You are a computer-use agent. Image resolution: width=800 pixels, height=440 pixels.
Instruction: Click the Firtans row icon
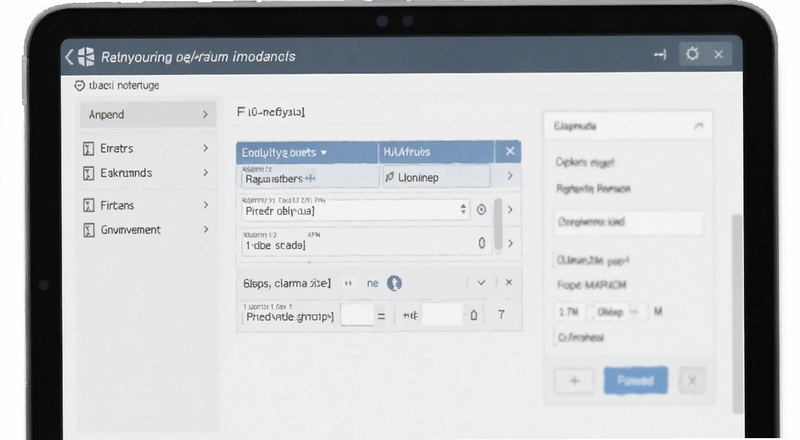point(88,206)
